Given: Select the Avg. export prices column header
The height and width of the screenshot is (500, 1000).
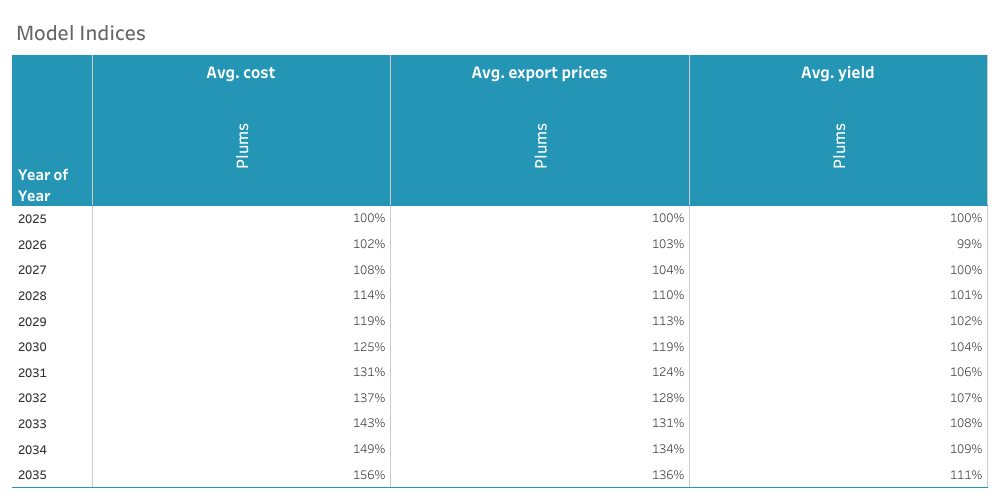Looking at the screenshot, I should (539, 73).
